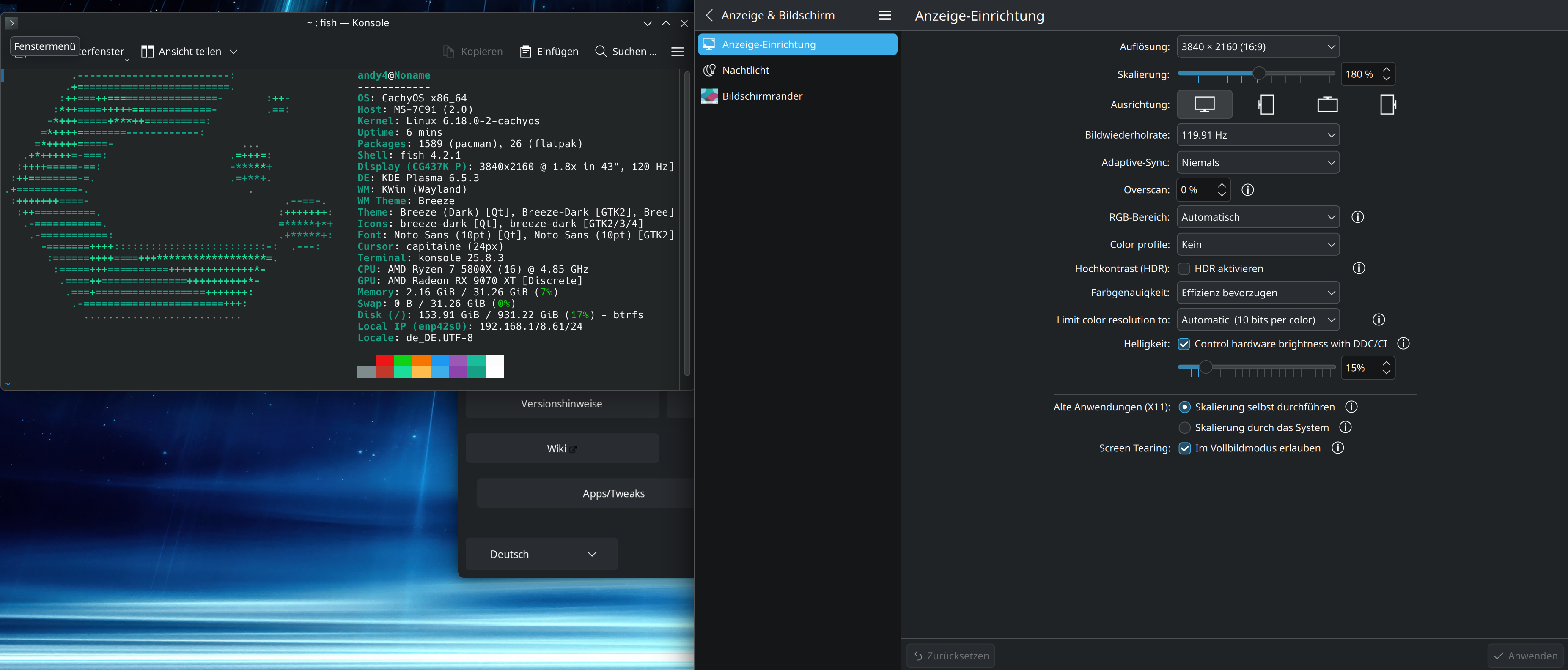The image size is (1568, 670).
Task: Expand the Bildwiederholrate dropdown
Action: pyautogui.click(x=1258, y=135)
